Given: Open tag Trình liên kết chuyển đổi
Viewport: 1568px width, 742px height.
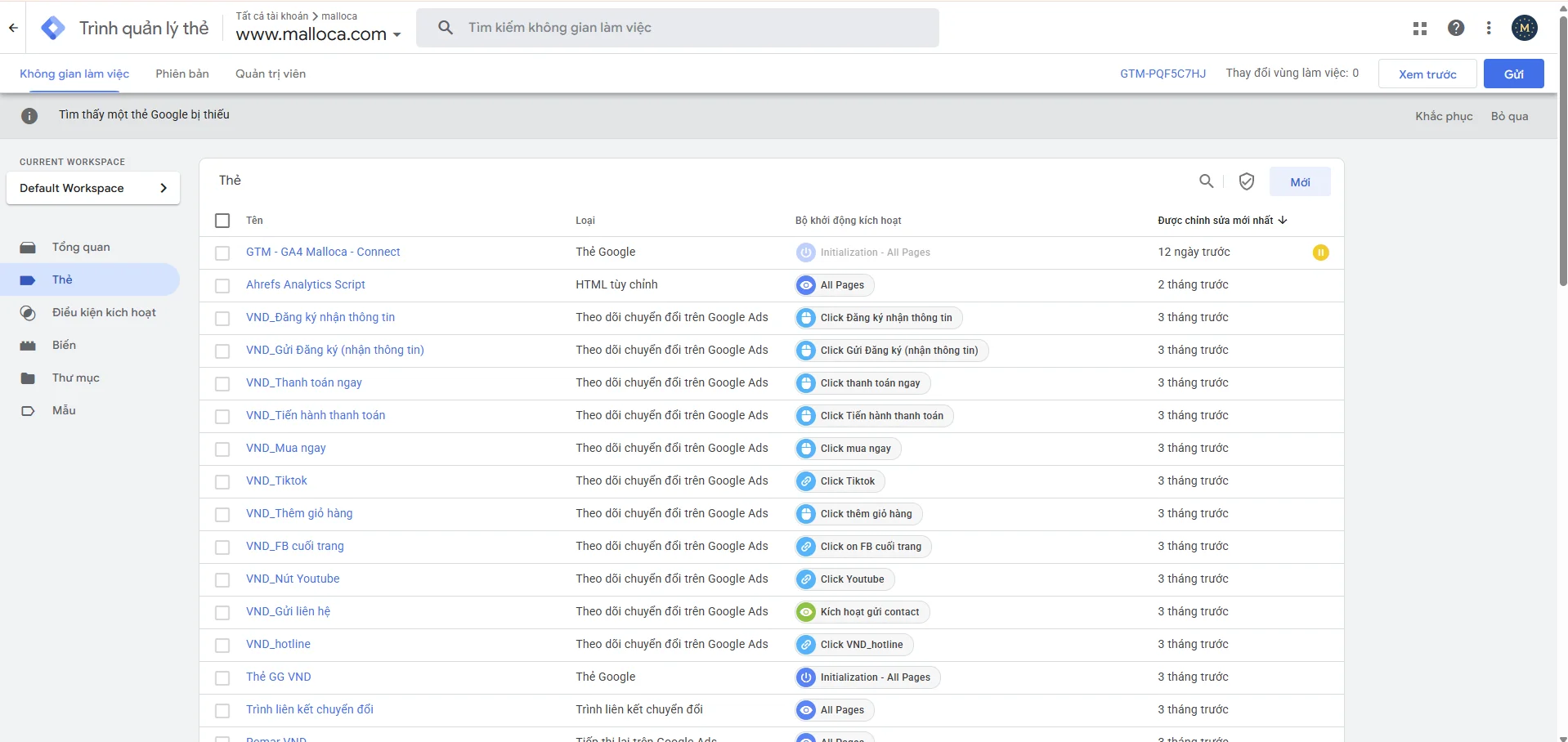Looking at the screenshot, I should (x=310, y=709).
